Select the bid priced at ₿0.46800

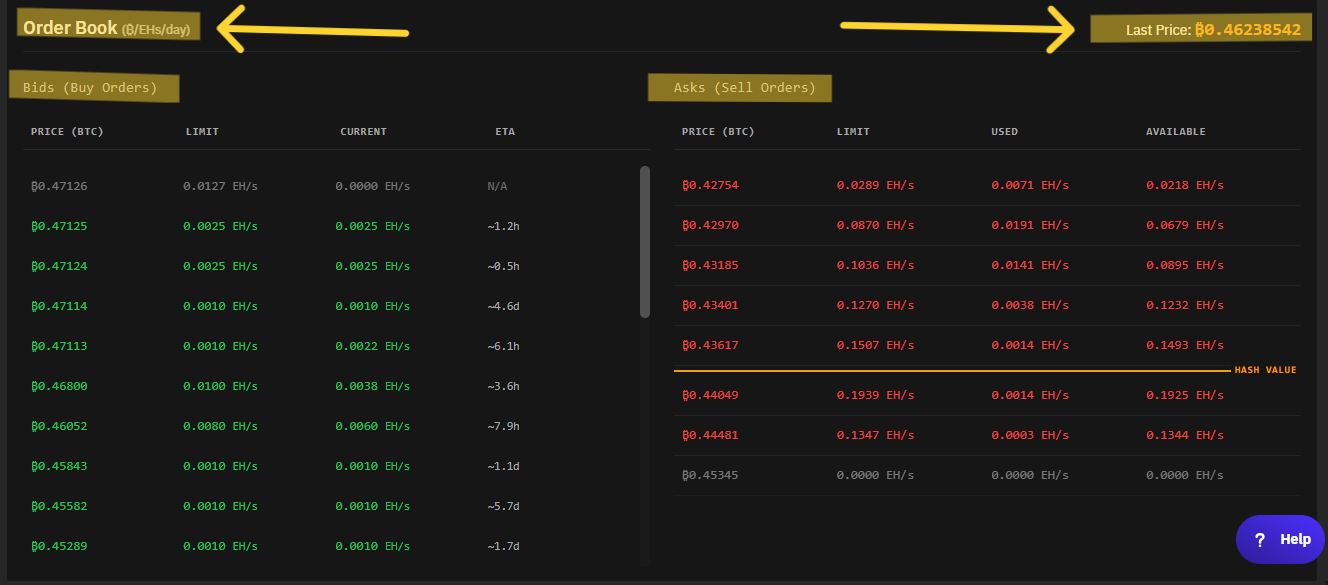pos(59,386)
